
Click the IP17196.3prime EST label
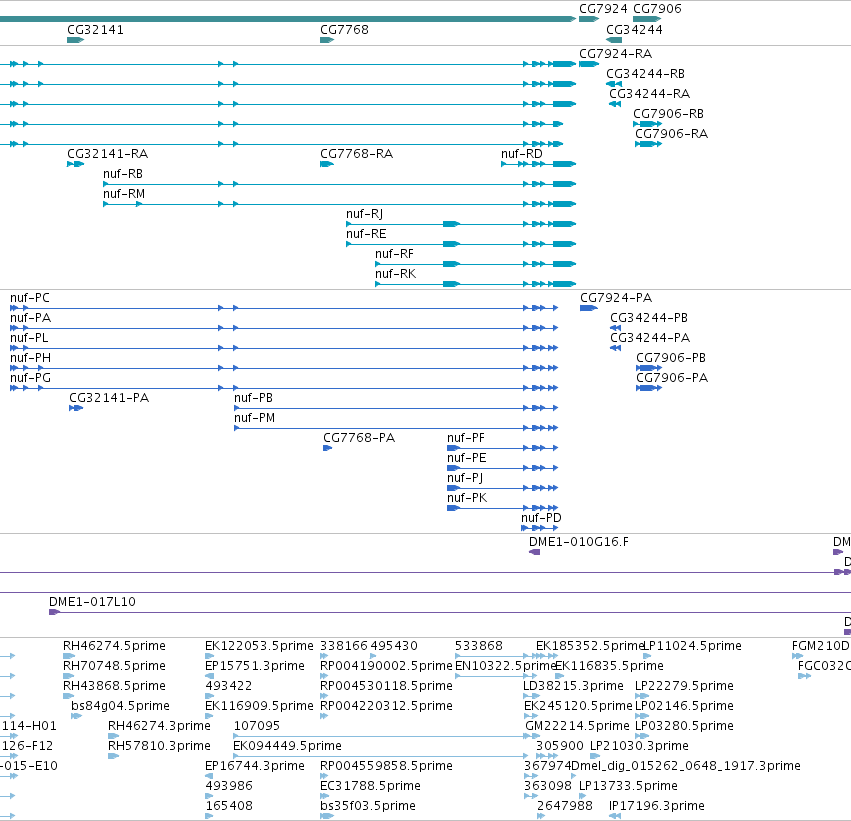point(657,806)
